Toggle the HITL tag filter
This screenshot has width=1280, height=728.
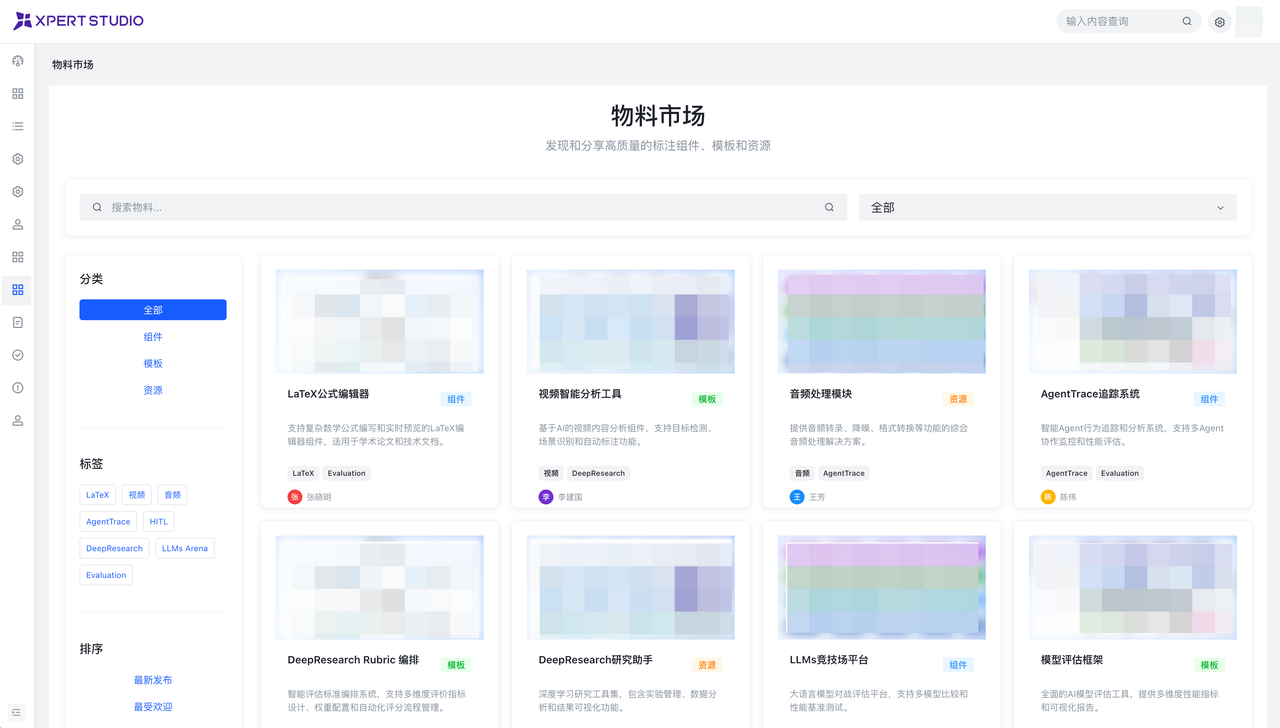pos(159,522)
